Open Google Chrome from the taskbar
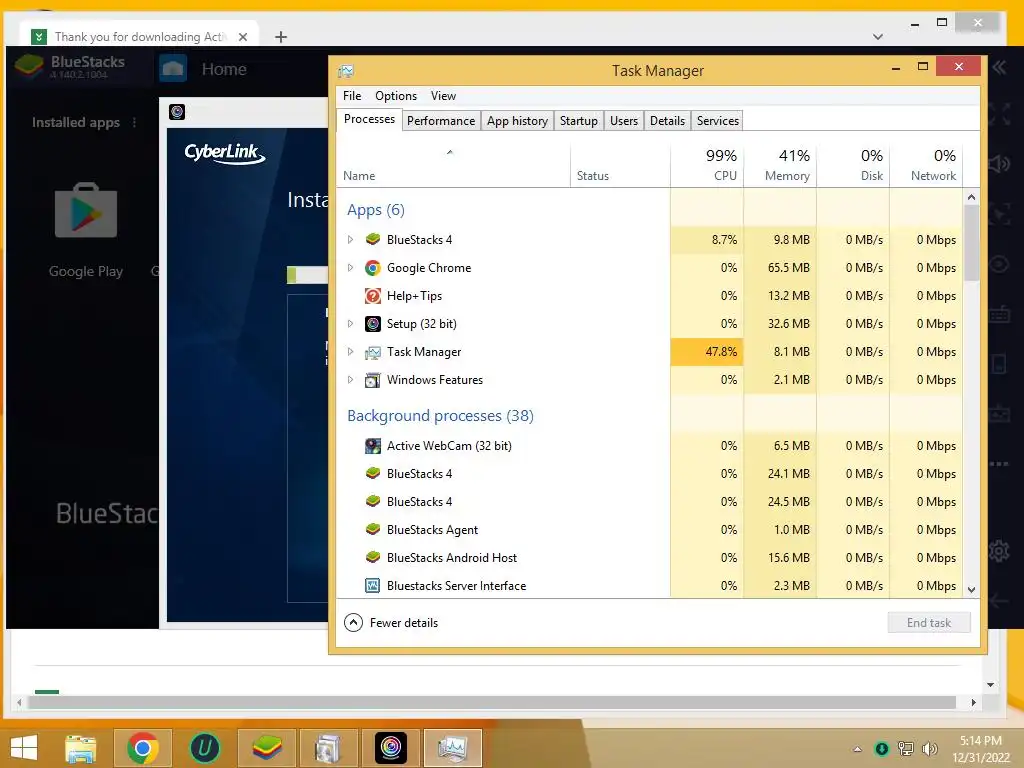Viewport: 1024px width, 768px height. pos(143,748)
